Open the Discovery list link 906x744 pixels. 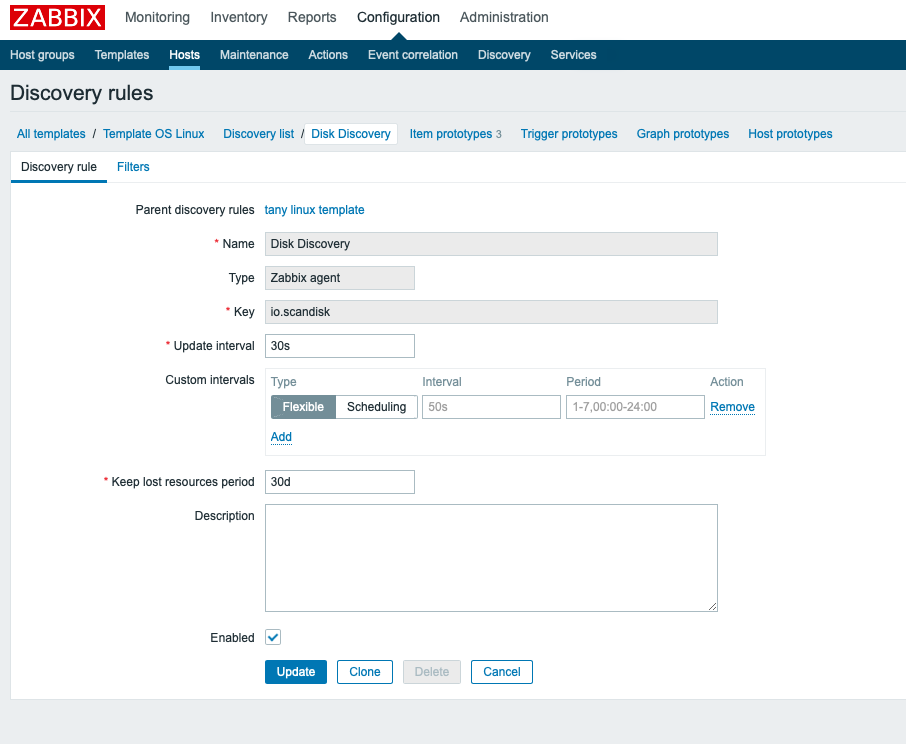(x=258, y=134)
